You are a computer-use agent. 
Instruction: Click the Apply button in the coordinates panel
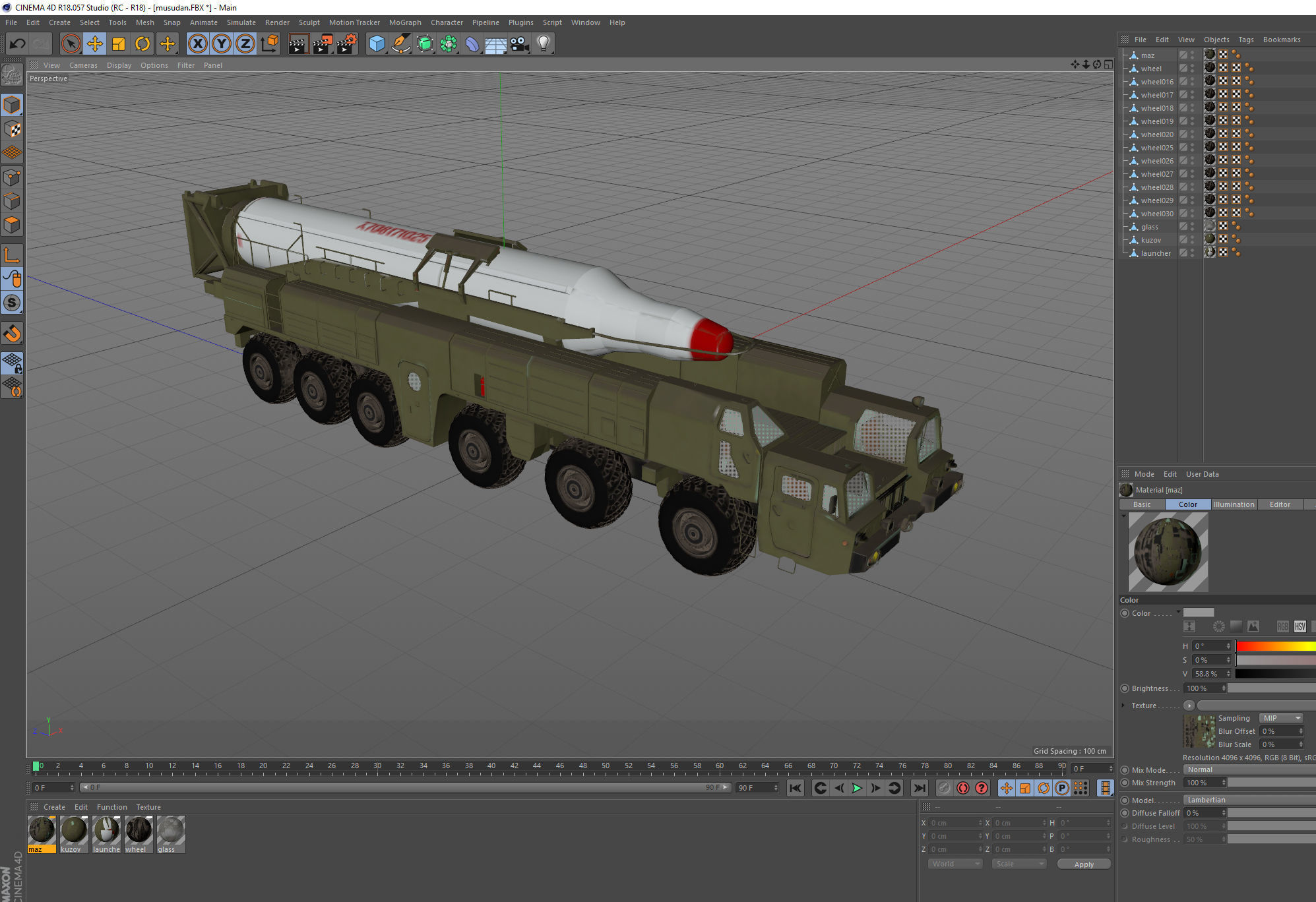(x=1084, y=864)
